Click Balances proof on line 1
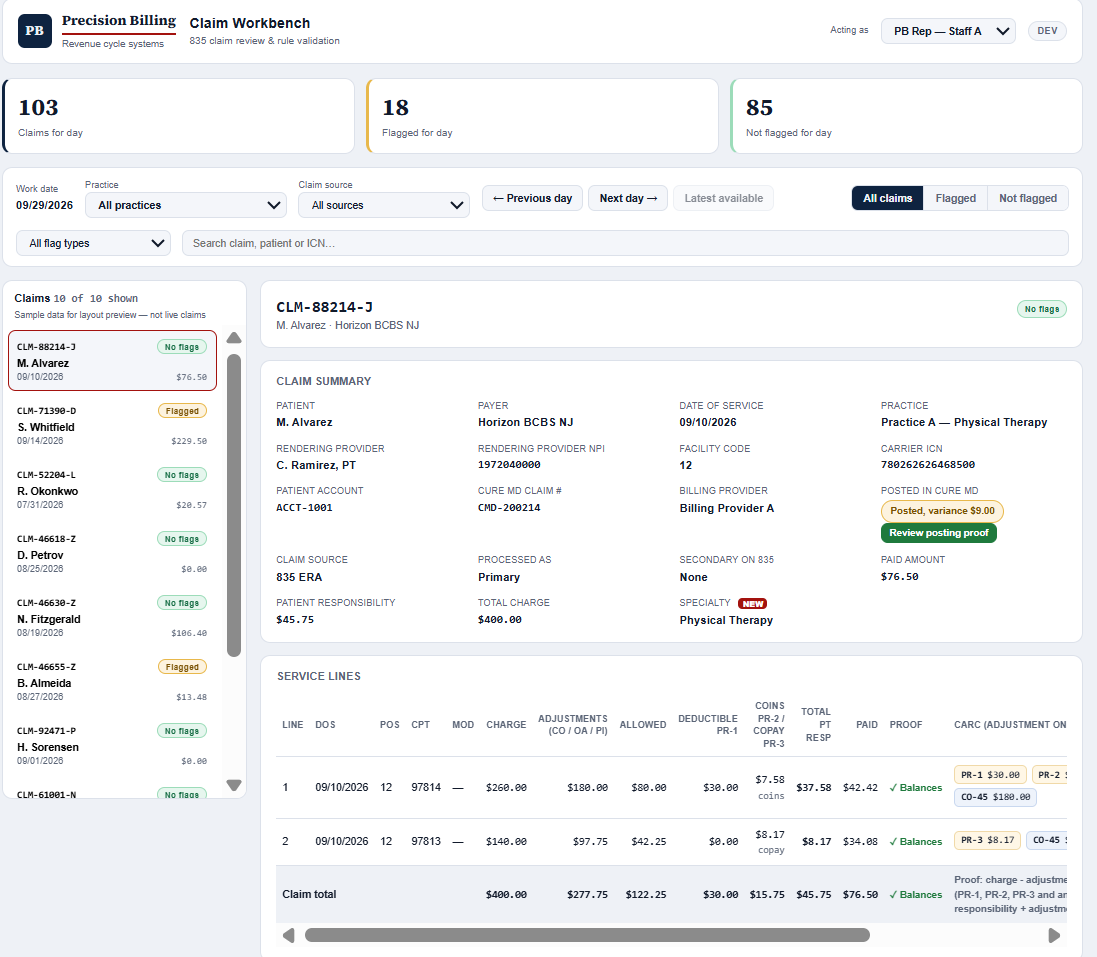This screenshot has height=957, width=1097. point(916,788)
